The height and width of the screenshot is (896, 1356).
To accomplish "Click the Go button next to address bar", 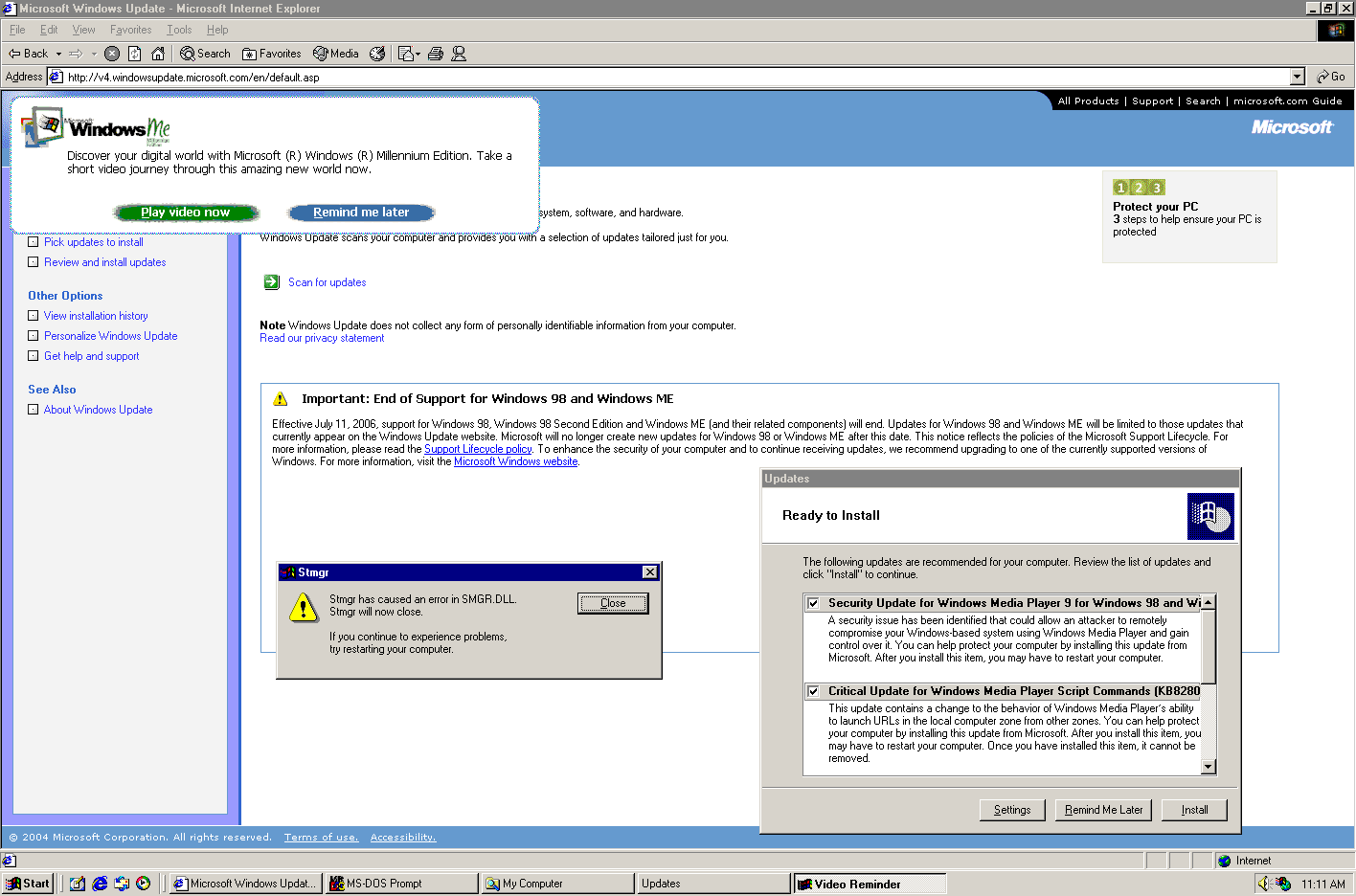I will 1331,77.
